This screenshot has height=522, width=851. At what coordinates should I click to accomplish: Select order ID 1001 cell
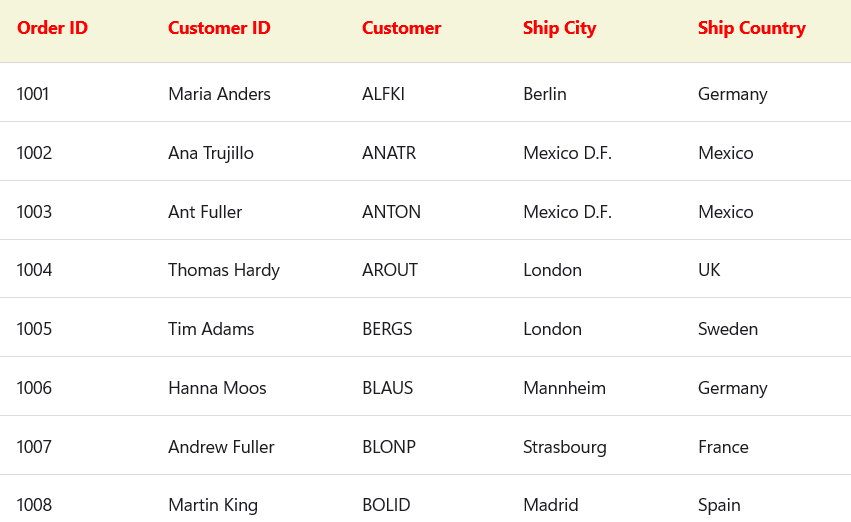pos(33,94)
